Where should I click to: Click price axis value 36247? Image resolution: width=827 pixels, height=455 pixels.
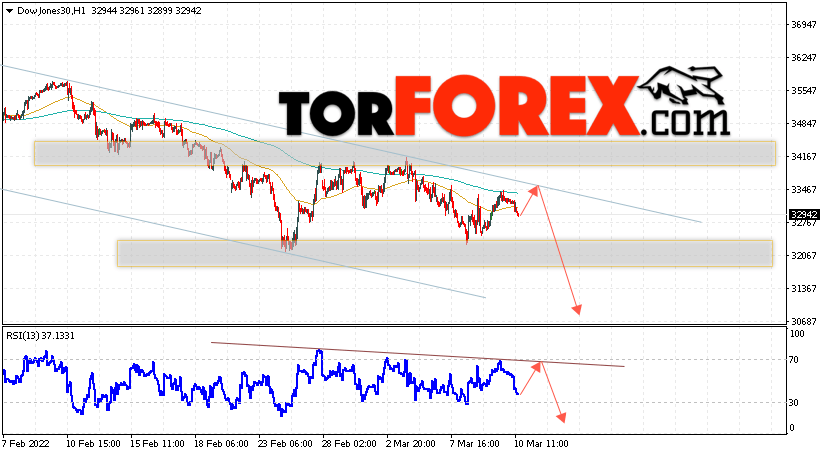[804, 57]
